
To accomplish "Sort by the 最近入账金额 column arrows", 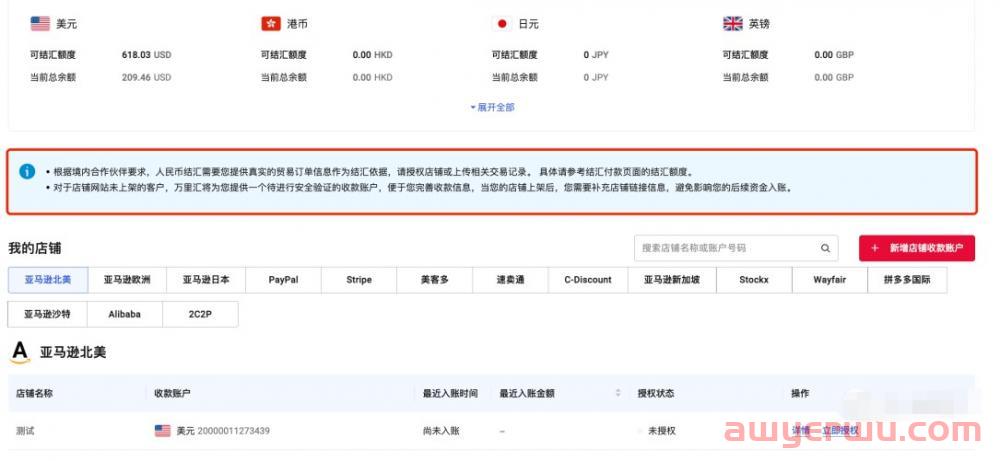I will pos(617,393).
